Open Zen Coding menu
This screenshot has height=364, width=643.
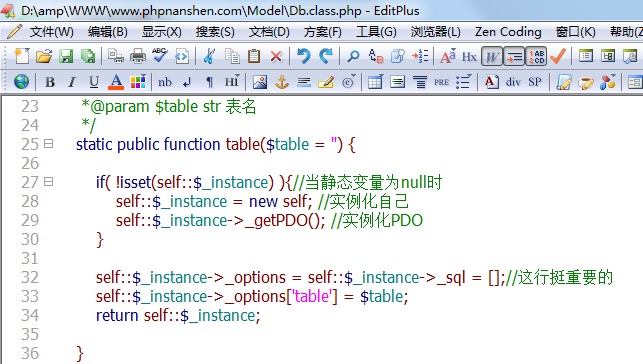(x=508, y=32)
